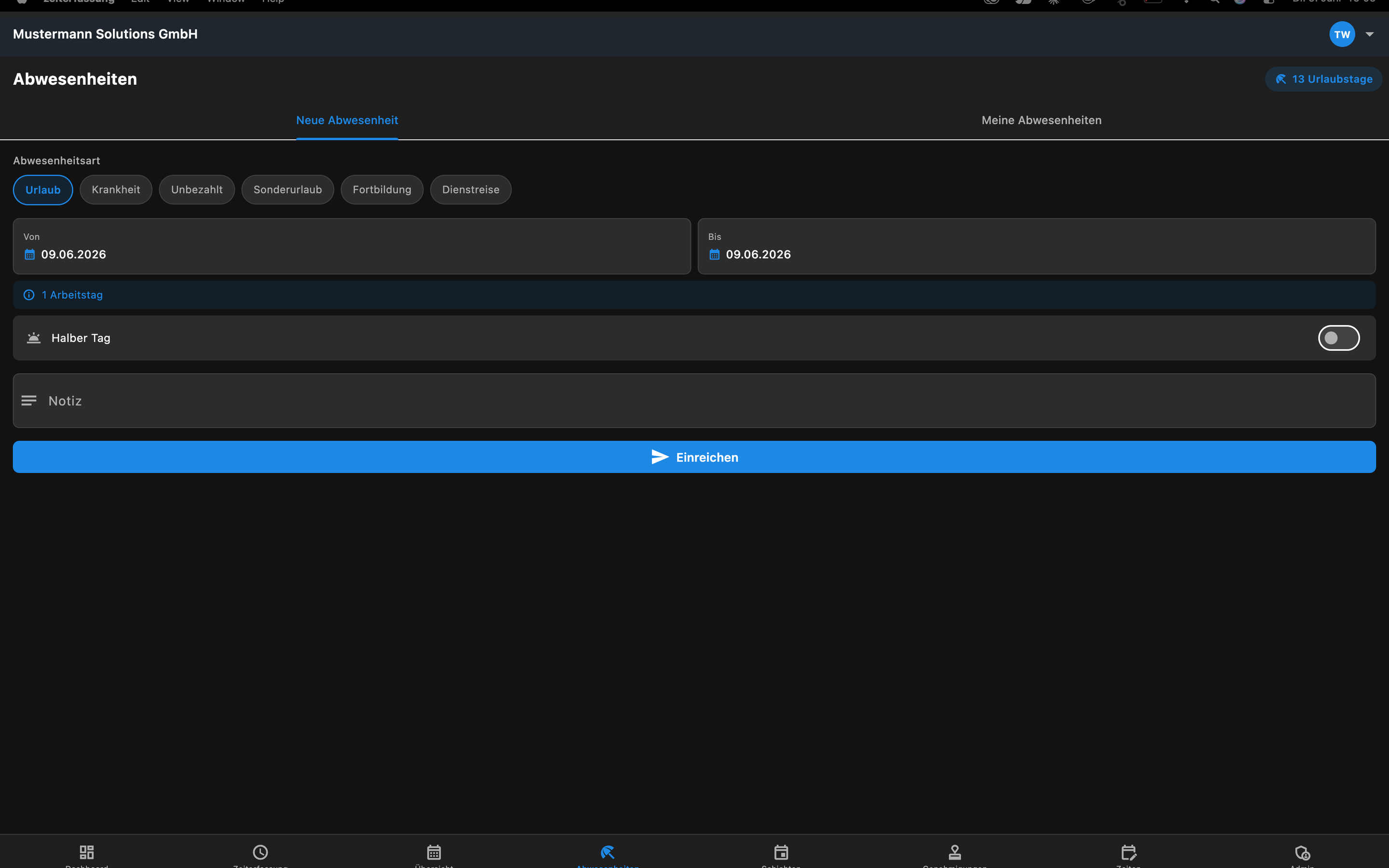
Task: Click the sunrise icon beside Halber Tag
Action: pos(34,338)
